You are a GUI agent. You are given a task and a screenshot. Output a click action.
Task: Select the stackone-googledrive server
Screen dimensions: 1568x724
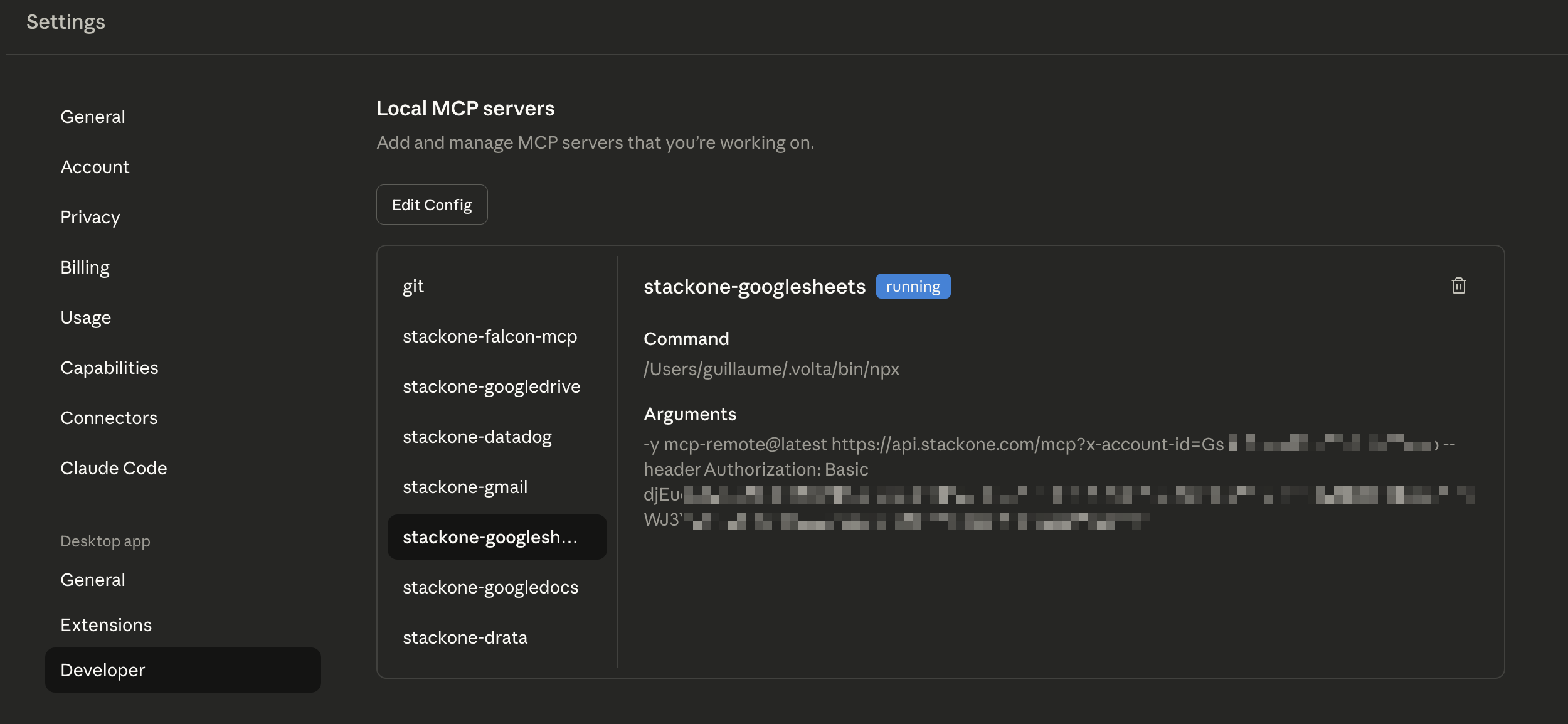[x=492, y=386]
